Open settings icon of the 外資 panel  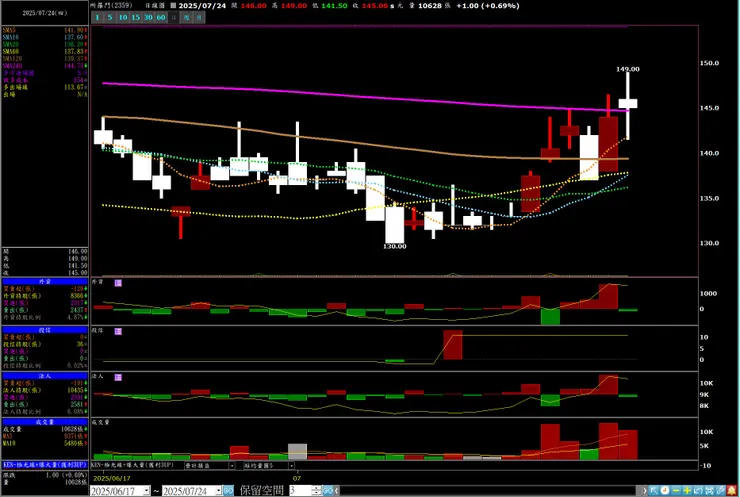(118, 283)
